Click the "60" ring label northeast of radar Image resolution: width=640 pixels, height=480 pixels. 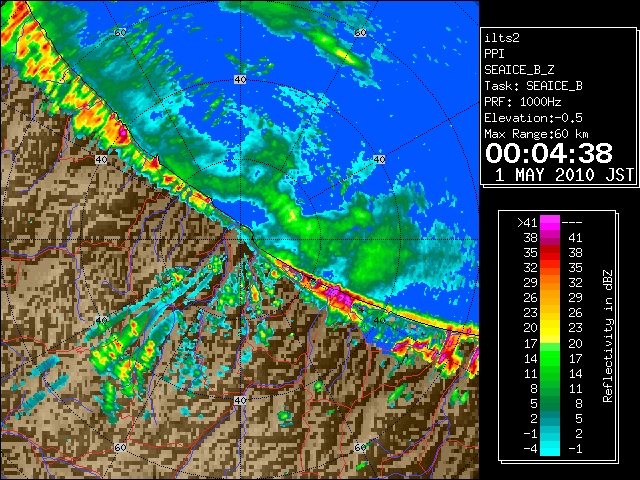pos(360,32)
